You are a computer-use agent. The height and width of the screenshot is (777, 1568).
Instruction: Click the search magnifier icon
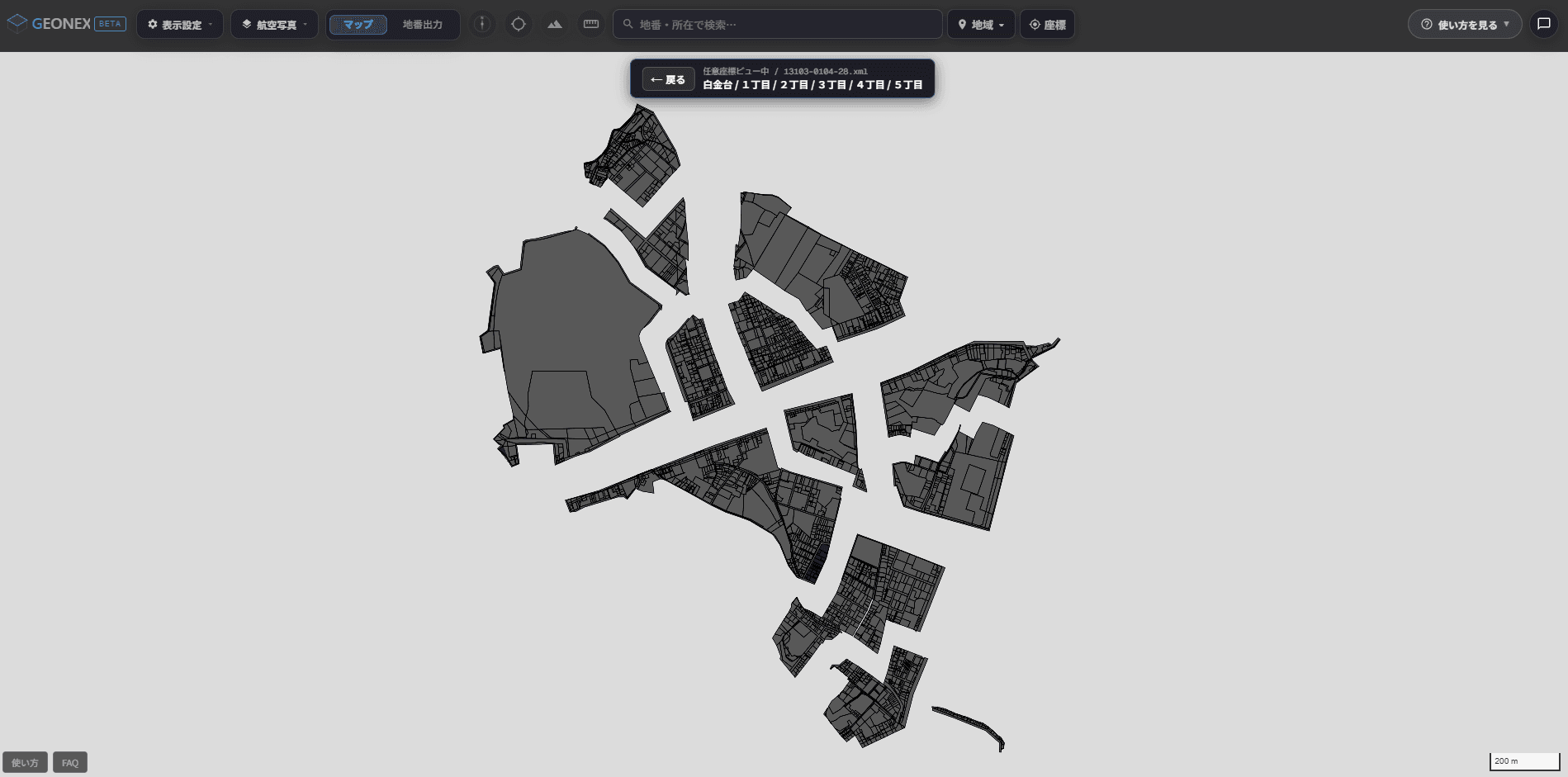(628, 25)
